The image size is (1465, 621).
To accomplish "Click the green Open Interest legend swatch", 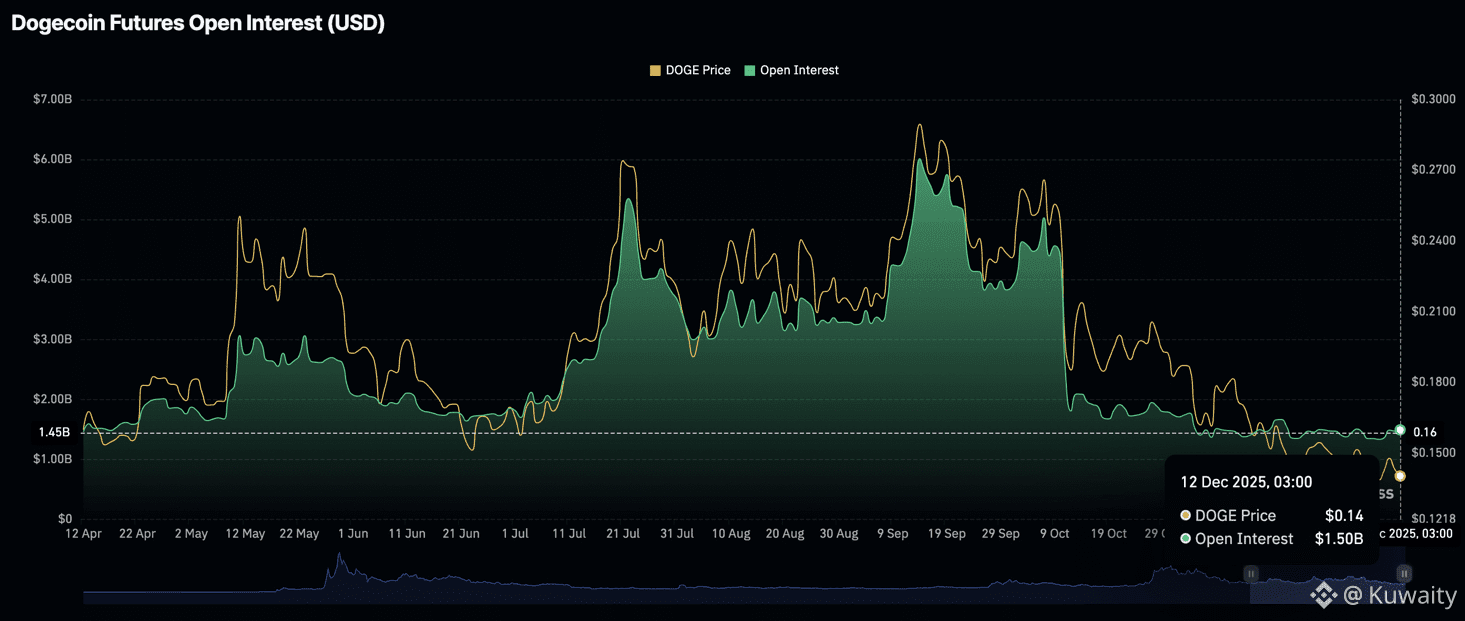I will pyautogui.click(x=750, y=71).
